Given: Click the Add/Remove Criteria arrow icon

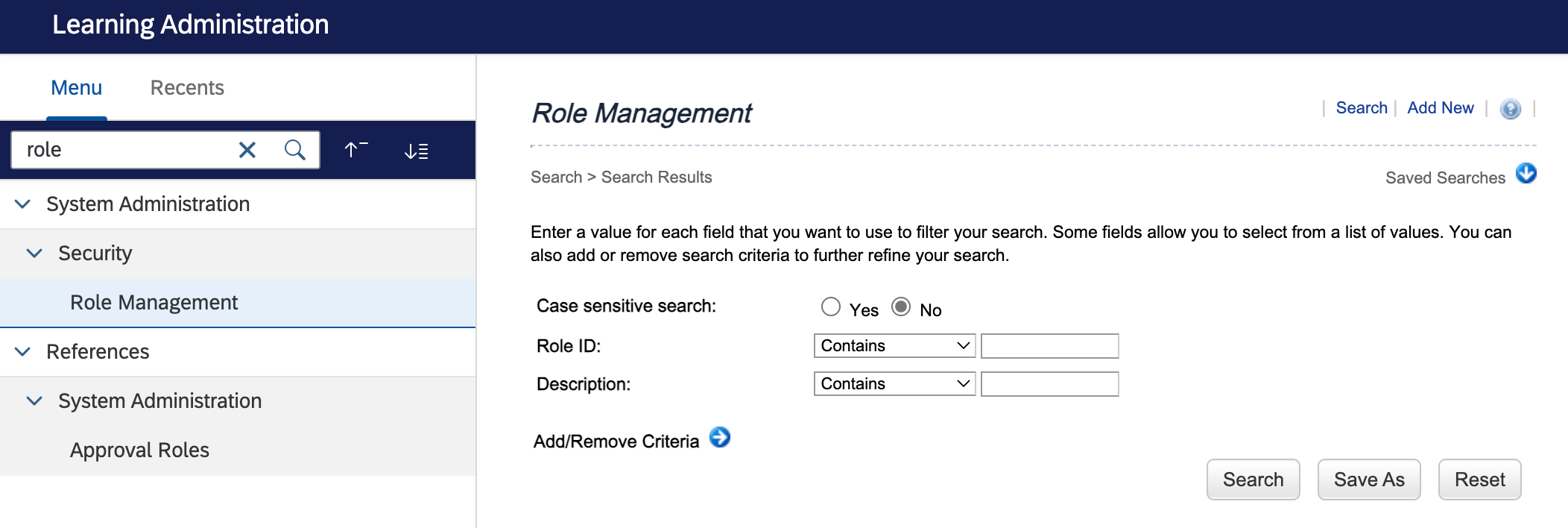Looking at the screenshot, I should point(719,437).
